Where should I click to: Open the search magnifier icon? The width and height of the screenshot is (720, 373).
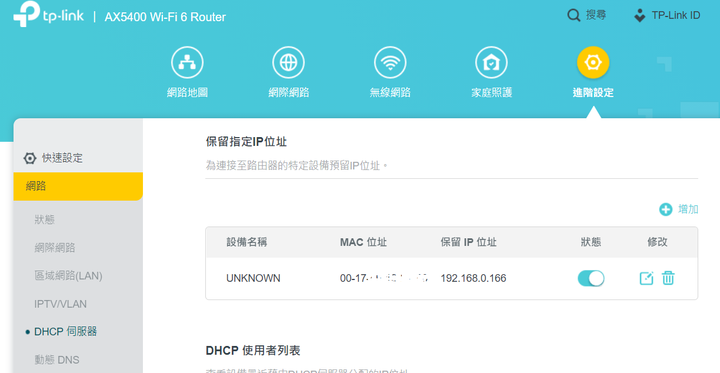coord(574,16)
